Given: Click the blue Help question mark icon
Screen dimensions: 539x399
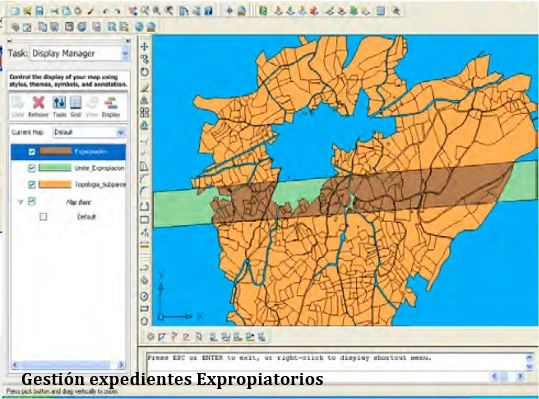Looking at the screenshot, I should tap(208, 11).
